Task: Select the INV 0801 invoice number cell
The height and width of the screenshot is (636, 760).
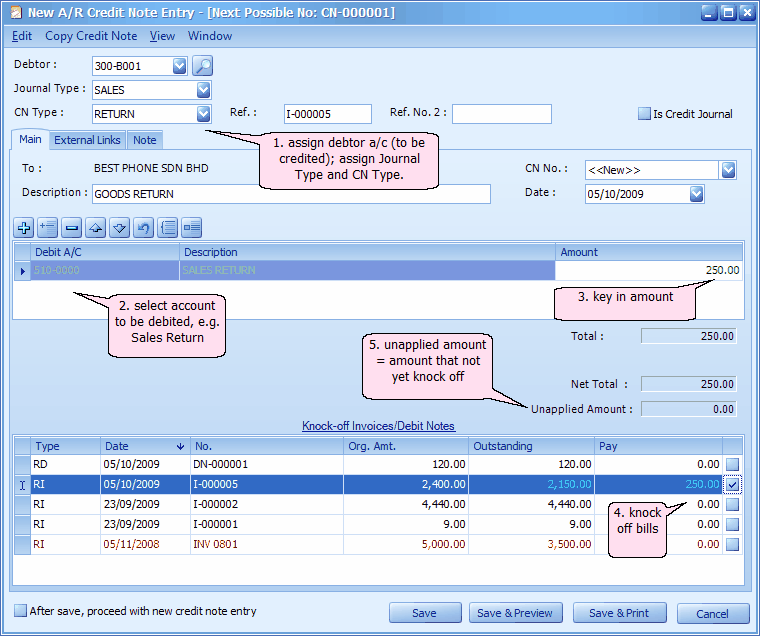Action: (x=267, y=544)
